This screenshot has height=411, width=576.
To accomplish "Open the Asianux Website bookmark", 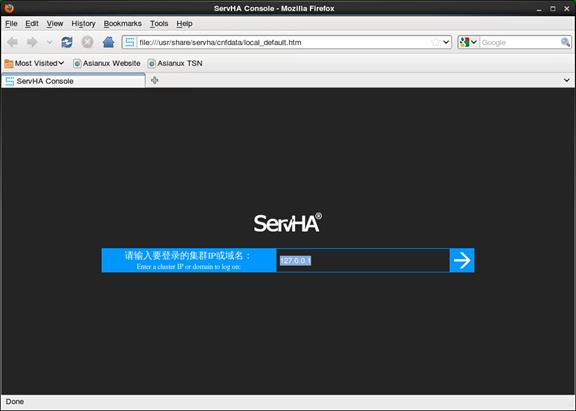I will coord(107,64).
